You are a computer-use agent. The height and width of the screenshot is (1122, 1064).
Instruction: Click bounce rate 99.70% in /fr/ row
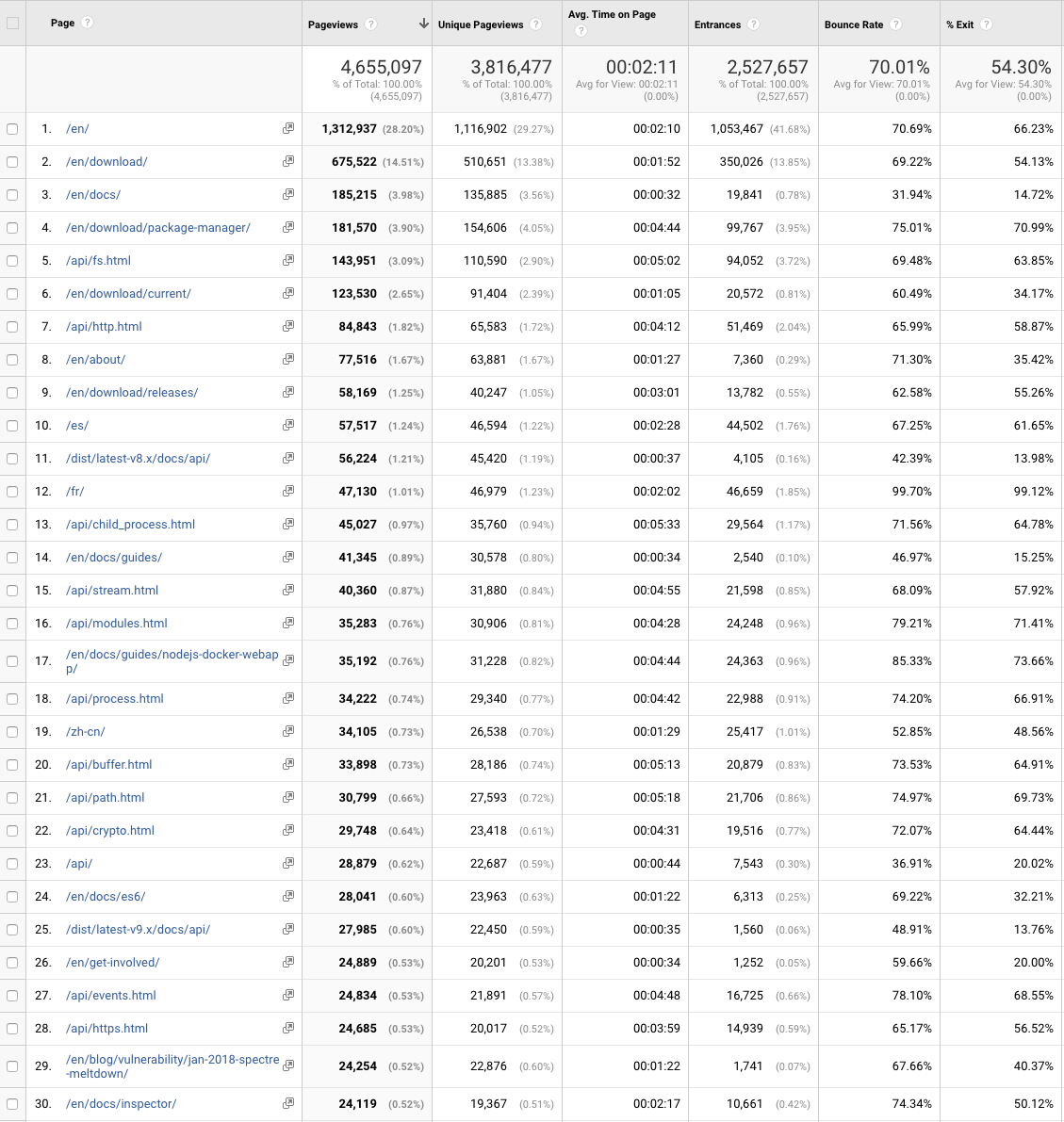click(x=911, y=492)
